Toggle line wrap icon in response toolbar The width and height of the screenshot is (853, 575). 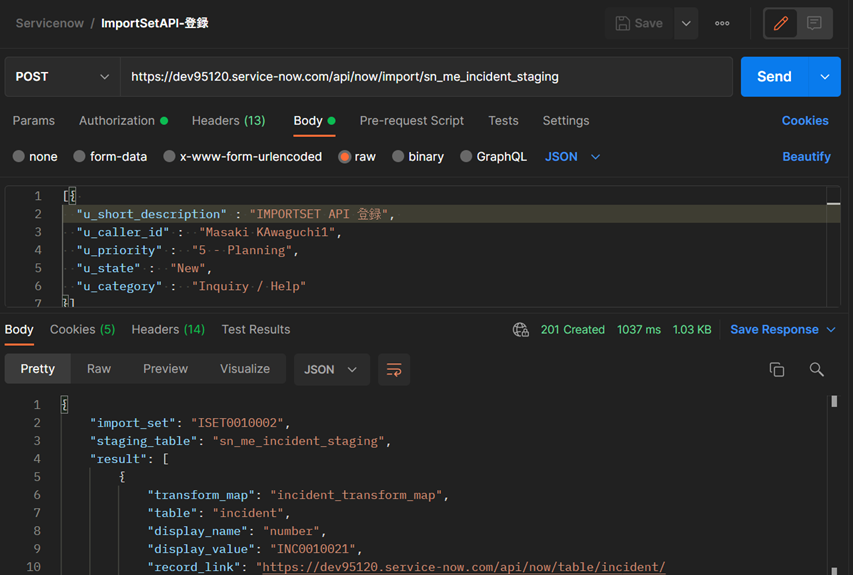coord(394,369)
